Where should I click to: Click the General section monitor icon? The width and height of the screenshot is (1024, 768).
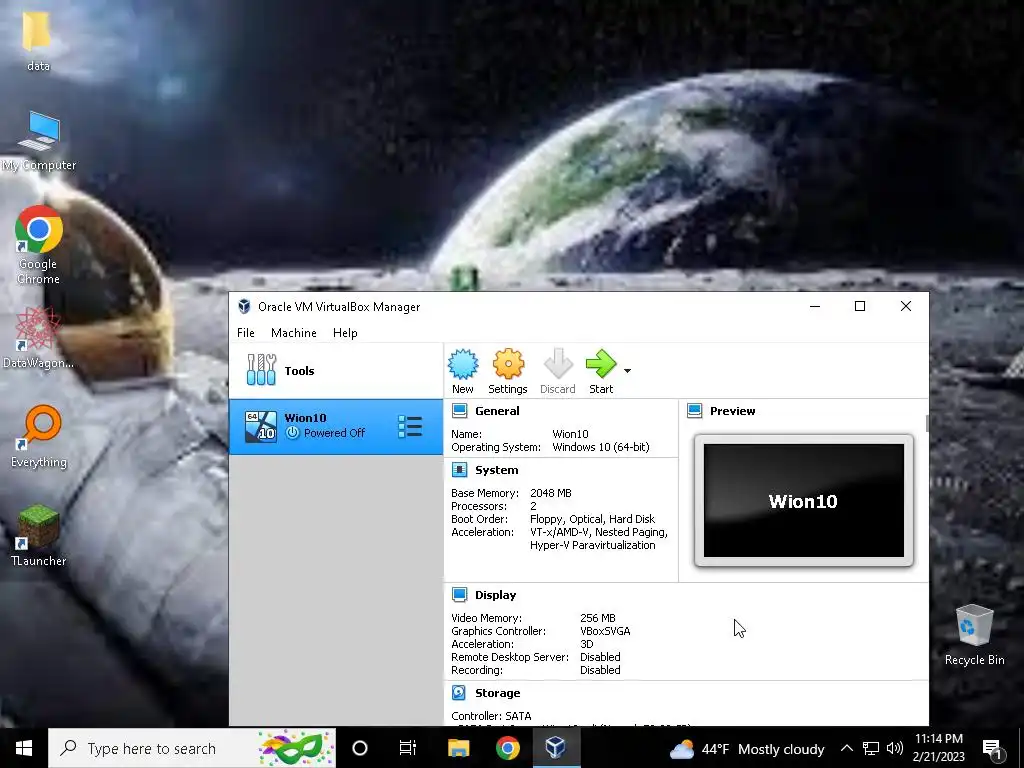click(x=460, y=411)
